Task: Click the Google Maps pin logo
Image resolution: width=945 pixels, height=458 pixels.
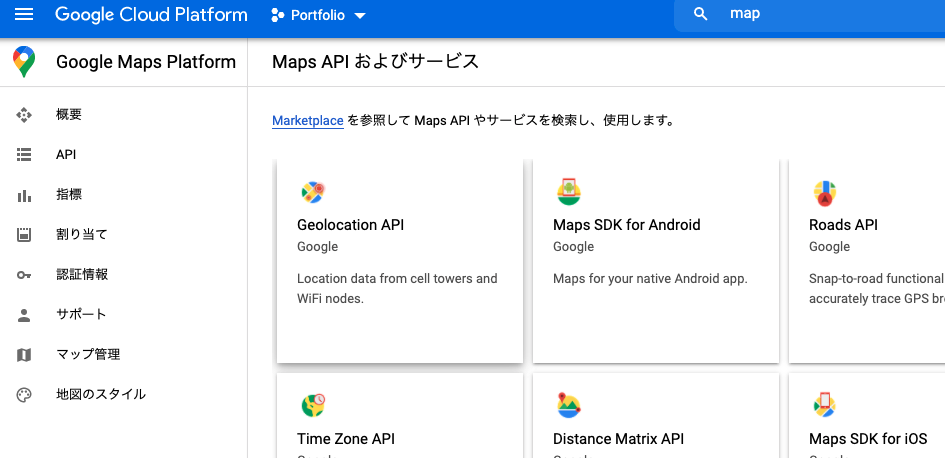Action: [24, 61]
